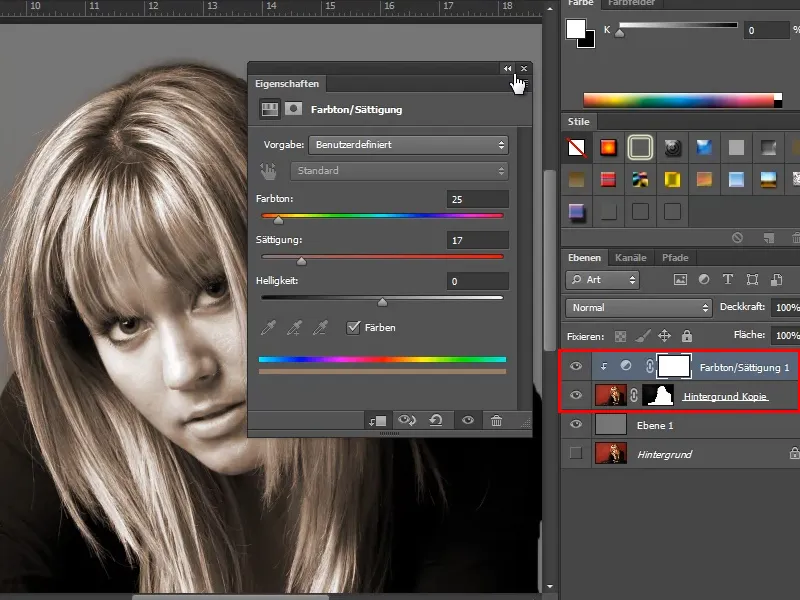
Task: Select the Stile tab
Action: pyautogui.click(x=579, y=121)
